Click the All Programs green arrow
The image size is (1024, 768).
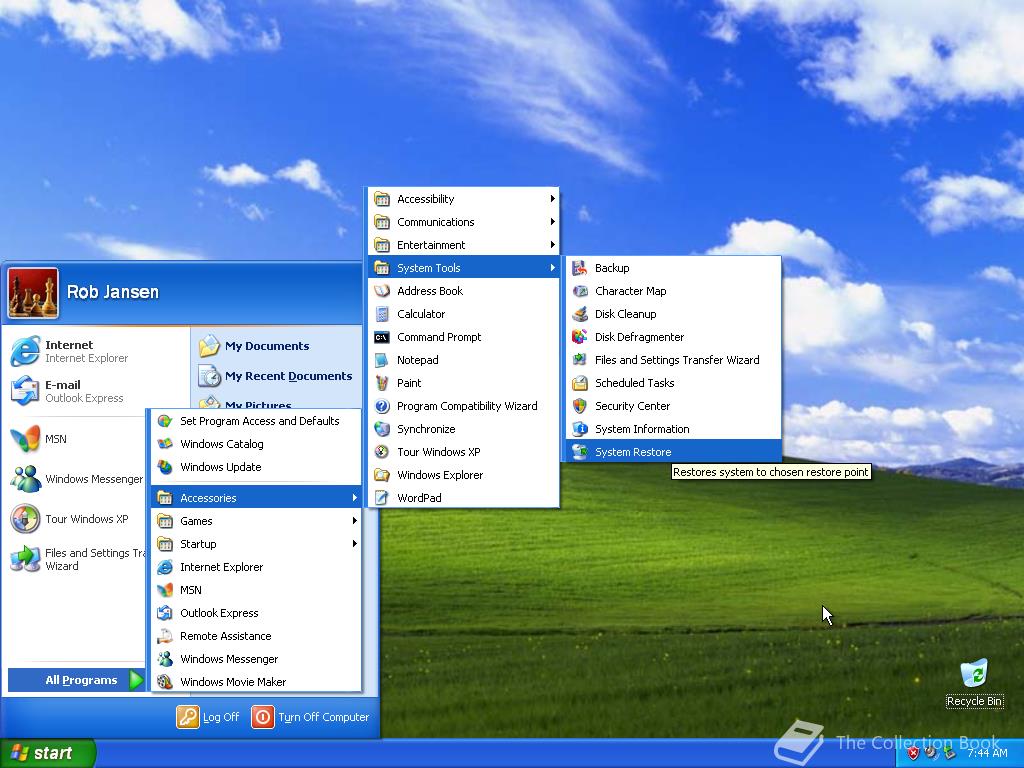coord(136,680)
